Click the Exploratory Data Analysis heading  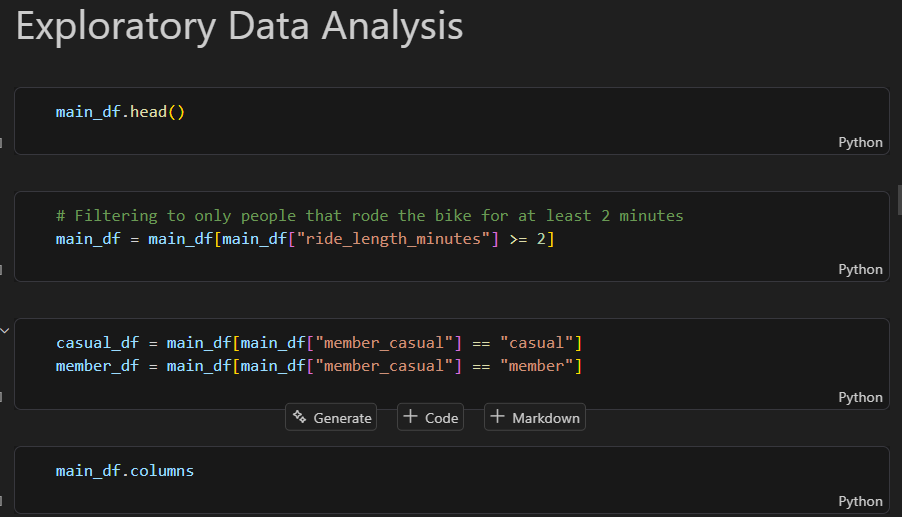(239, 26)
